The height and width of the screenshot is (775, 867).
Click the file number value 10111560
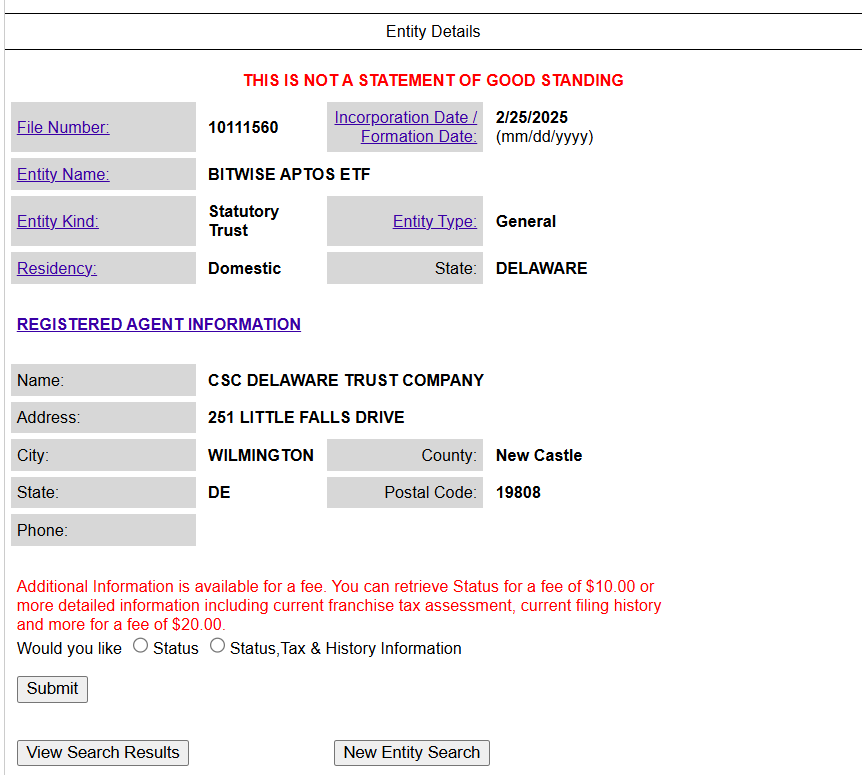pyautogui.click(x=243, y=127)
